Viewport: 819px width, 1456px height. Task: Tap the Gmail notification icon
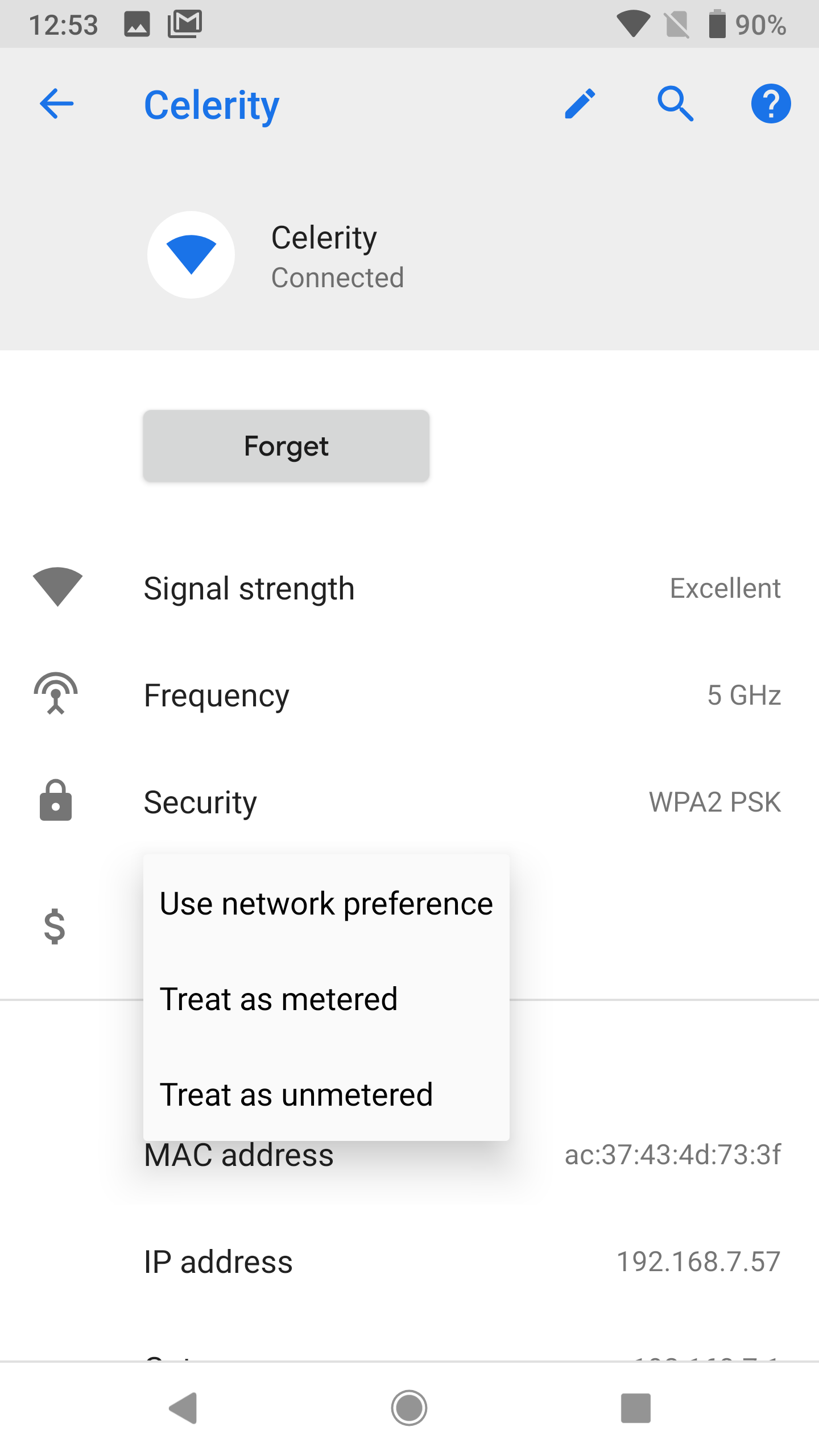pyautogui.click(x=185, y=24)
